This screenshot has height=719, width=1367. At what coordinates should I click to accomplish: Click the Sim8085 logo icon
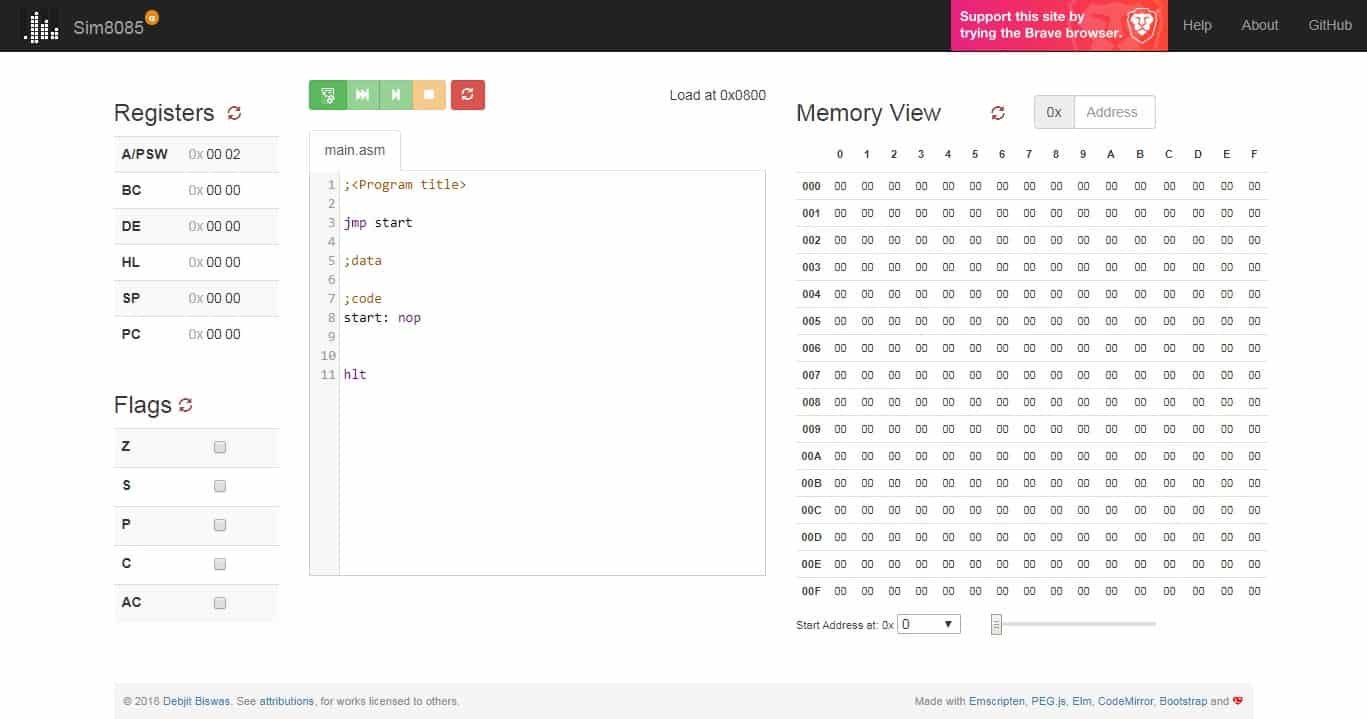[x=40, y=24]
